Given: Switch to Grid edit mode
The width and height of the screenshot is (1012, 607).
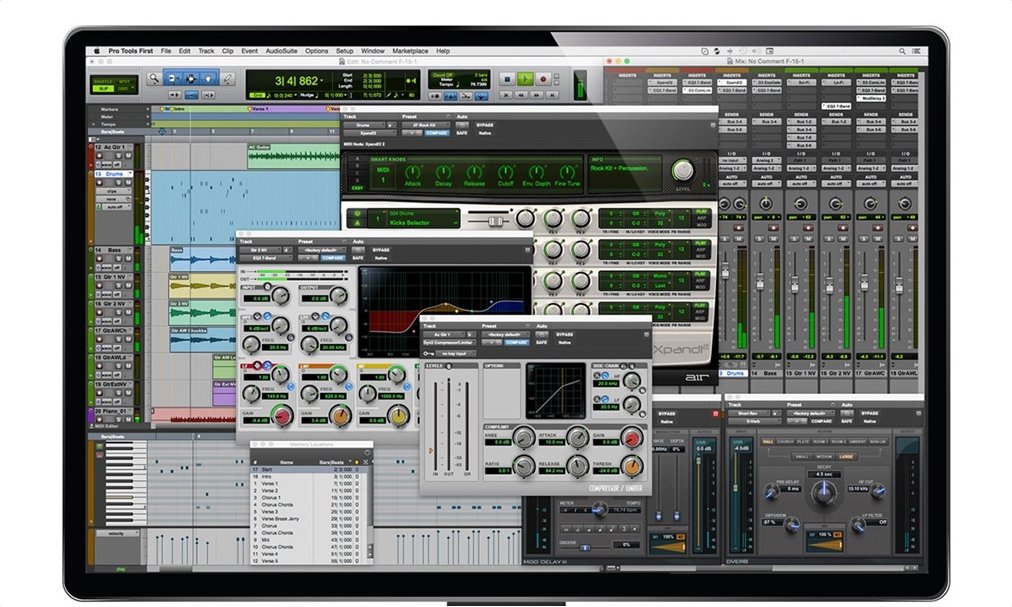Looking at the screenshot, I should [x=124, y=89].
